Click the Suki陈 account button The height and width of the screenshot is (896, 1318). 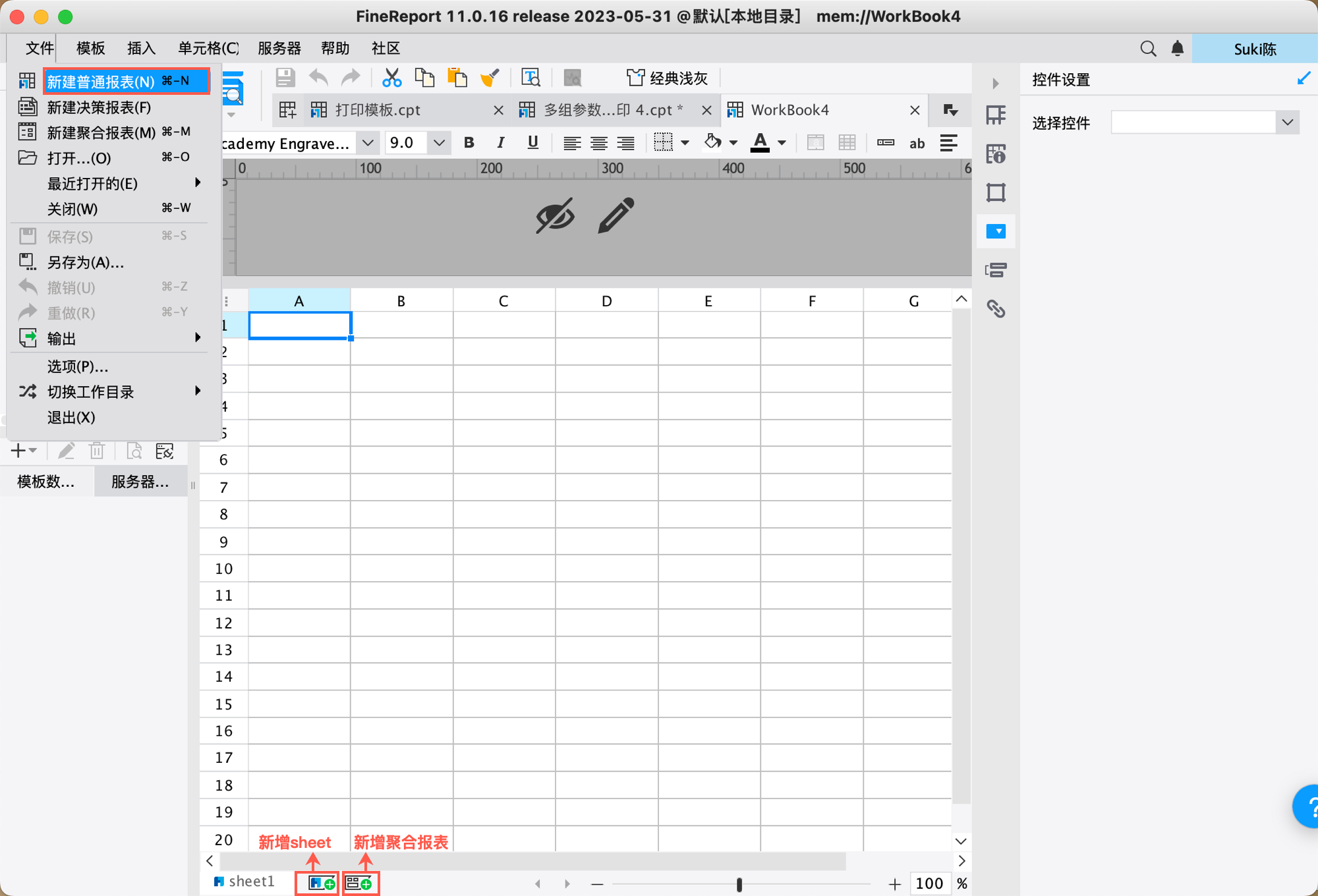(1254, 49)
